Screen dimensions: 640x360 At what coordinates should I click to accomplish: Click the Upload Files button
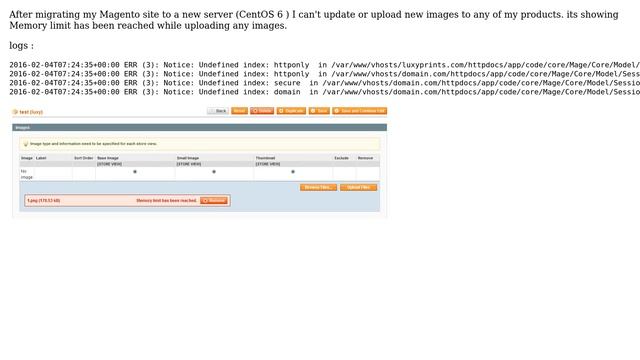click(358, 187)
